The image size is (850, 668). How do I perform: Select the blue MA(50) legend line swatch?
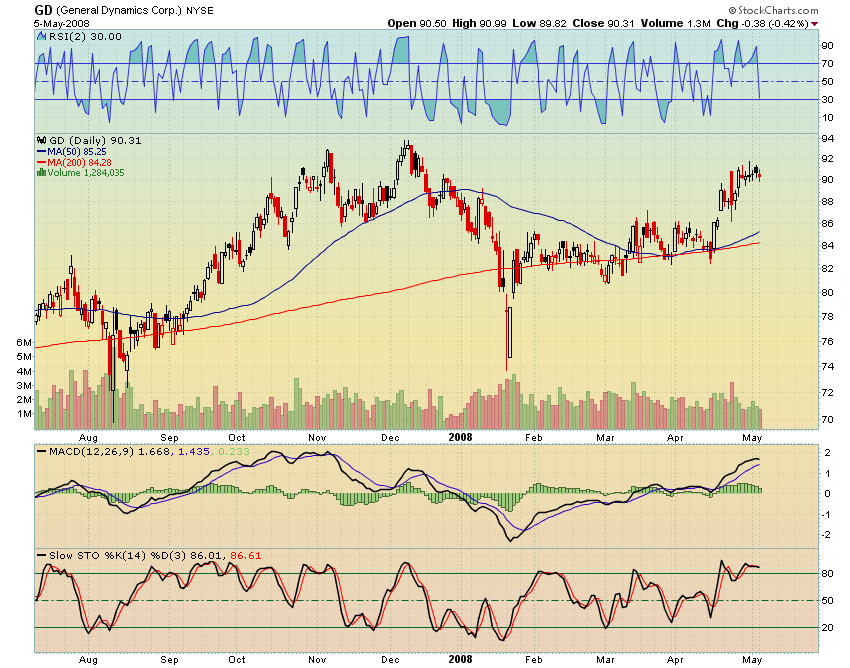tap(41, 152)
